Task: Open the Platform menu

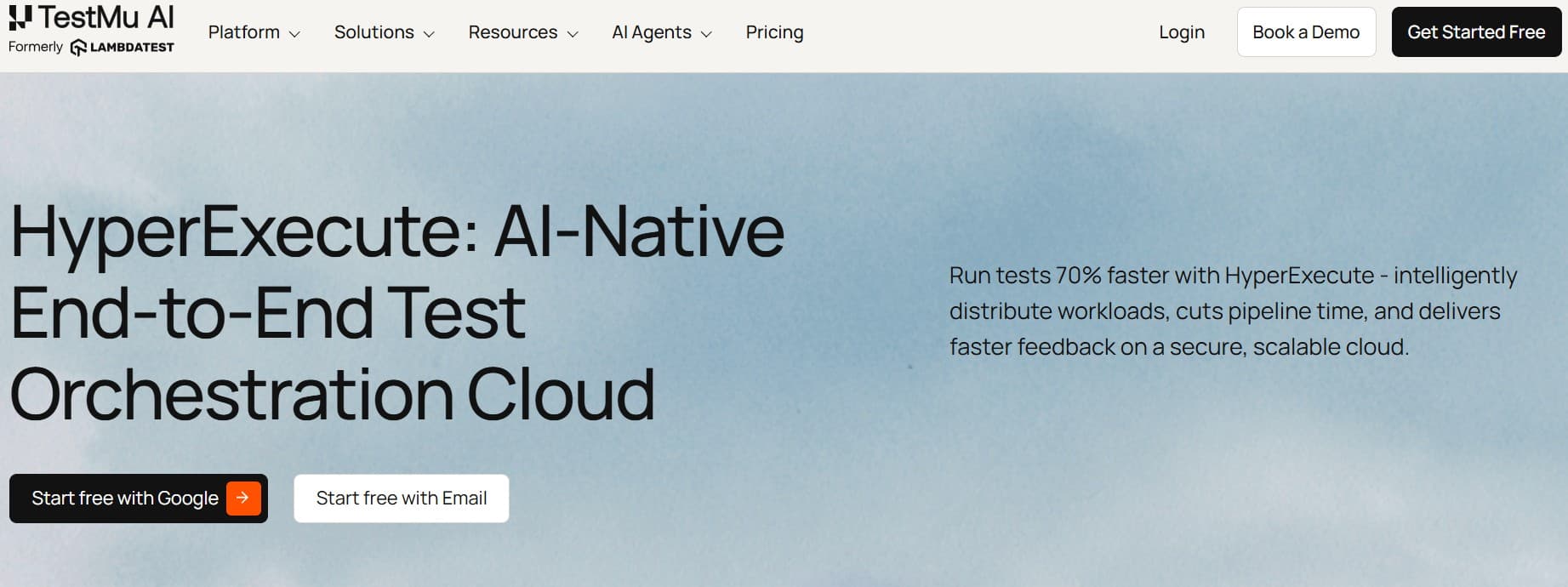Action: point(254,32)
